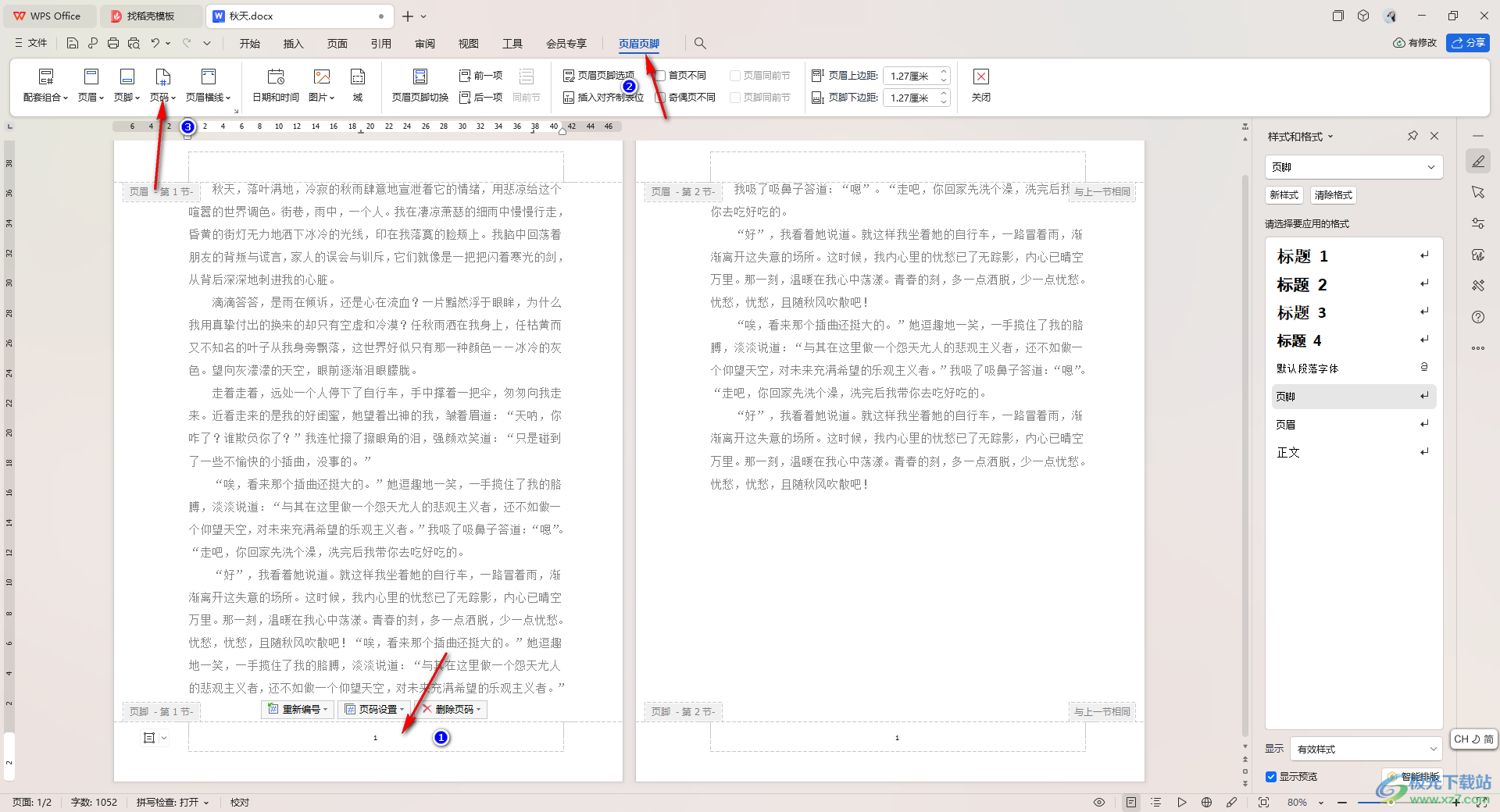Switch to eye protection view in status bar
The height and width of the screenshot is (812, 1500).
pos(1099,803)
